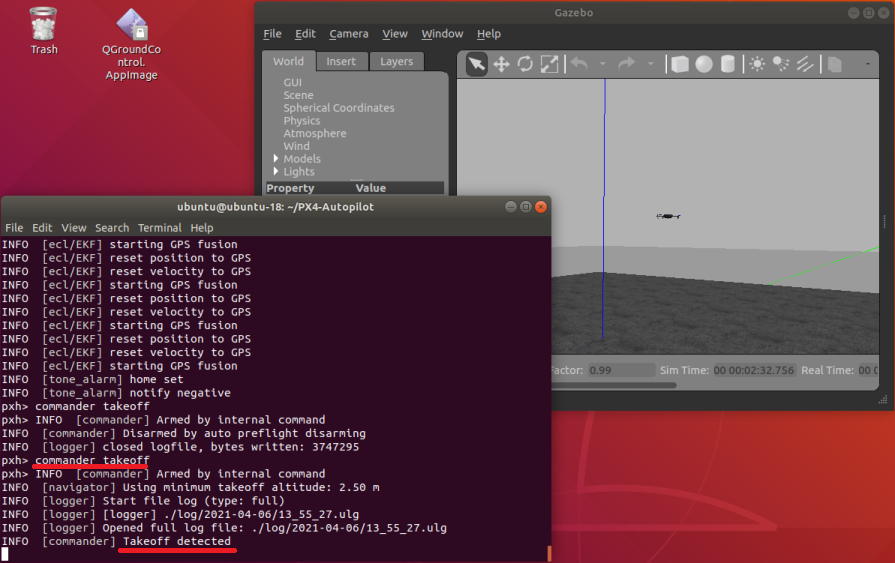Open the Gazebo Camera menu

pos(349,34)
